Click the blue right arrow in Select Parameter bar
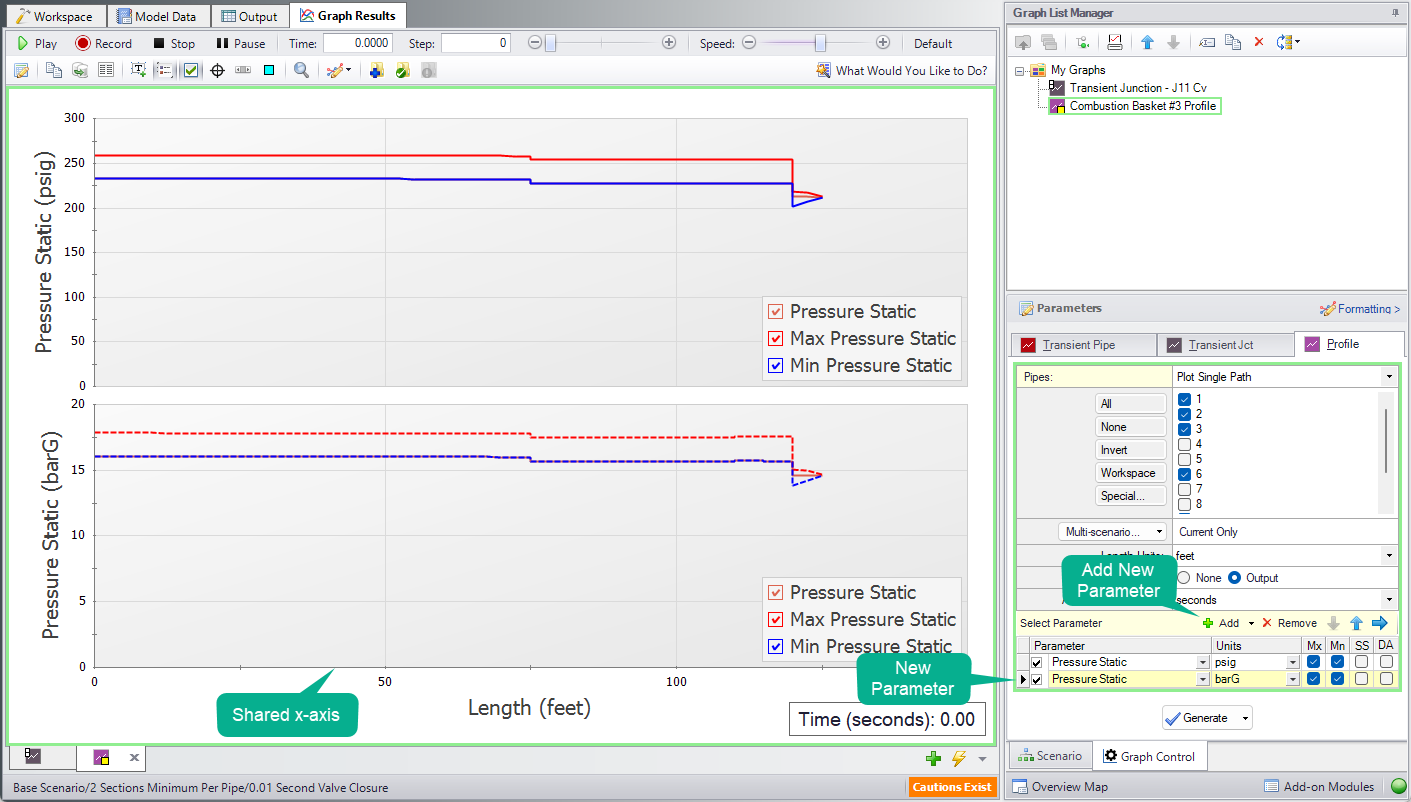This screenshot has width=1411, height=802. 1380,623
